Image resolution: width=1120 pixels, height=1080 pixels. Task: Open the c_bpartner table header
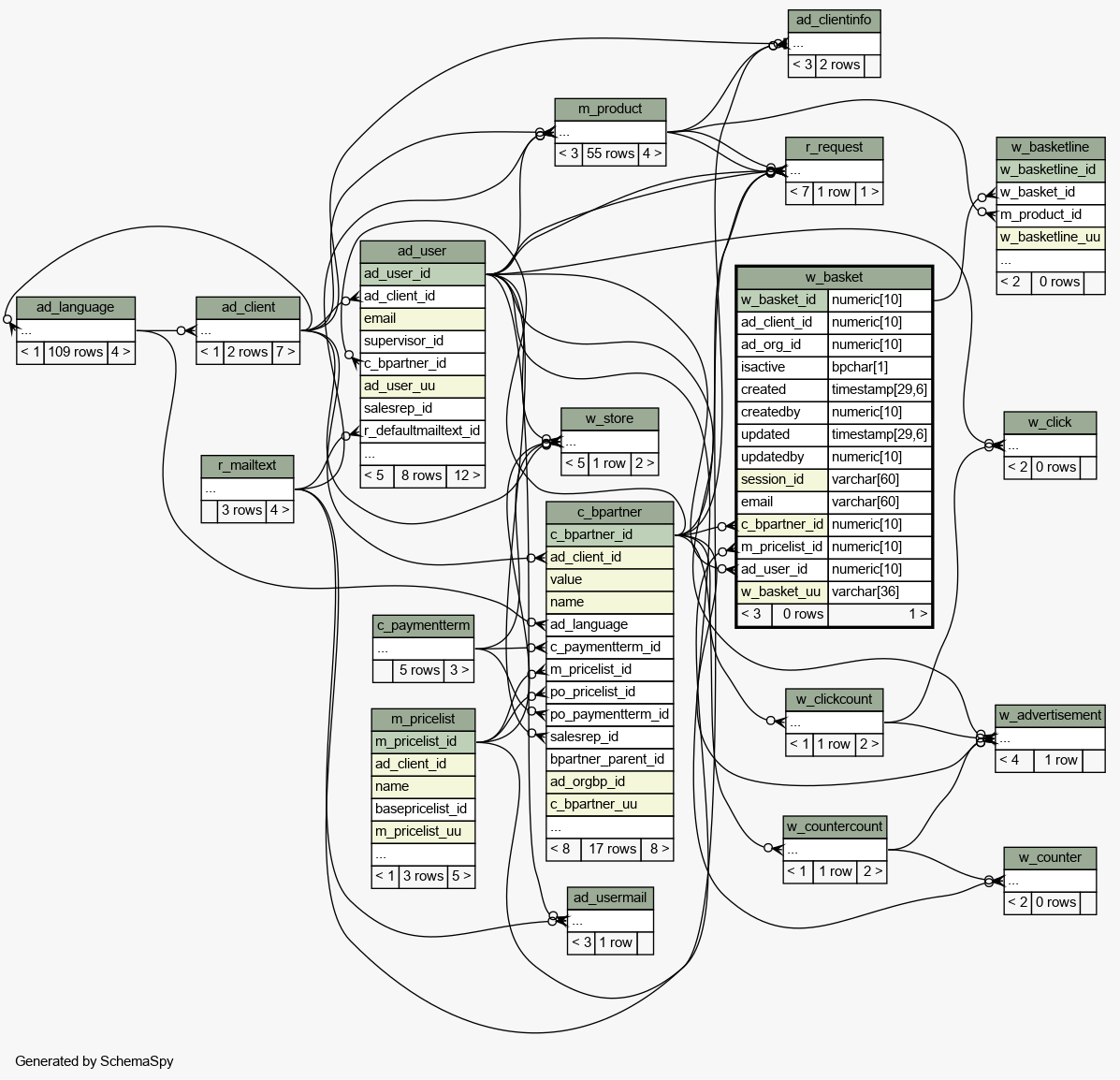[x=609, y=512]
